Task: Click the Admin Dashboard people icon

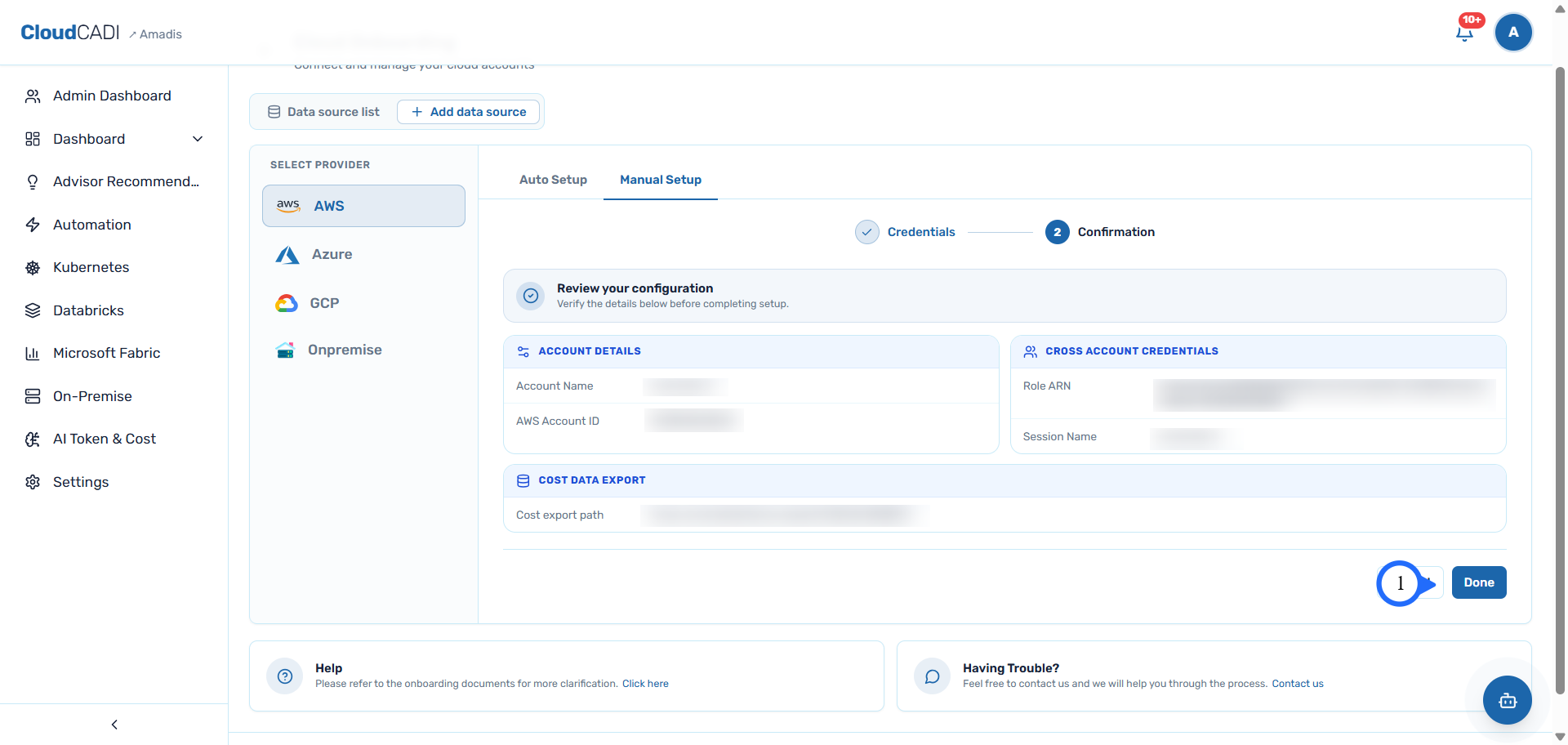Action: (33, 96)
